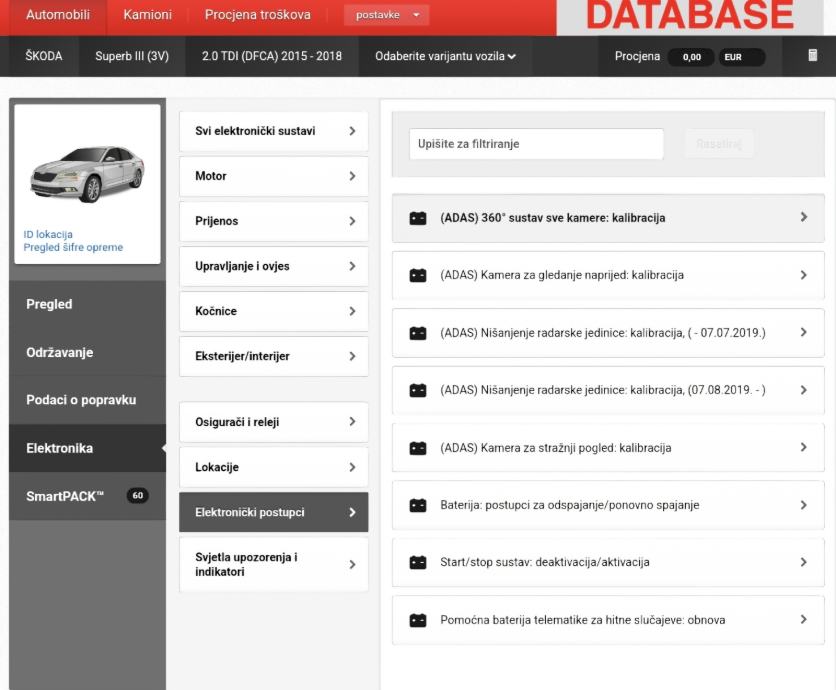
Task: Expand Odaberite varijantu vozila dropdown
Action: (x=445, y=56)
